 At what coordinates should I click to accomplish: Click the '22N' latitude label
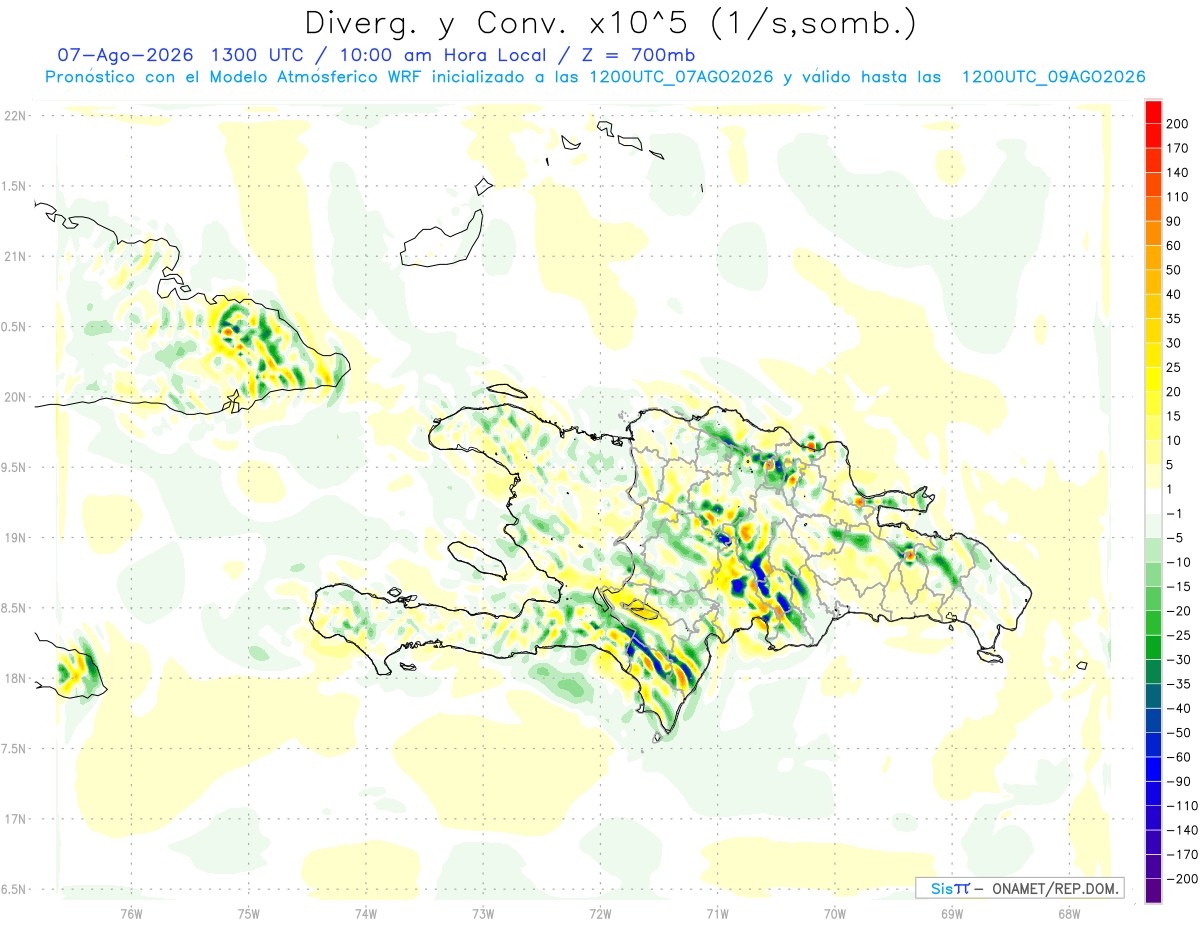point(15,116)
